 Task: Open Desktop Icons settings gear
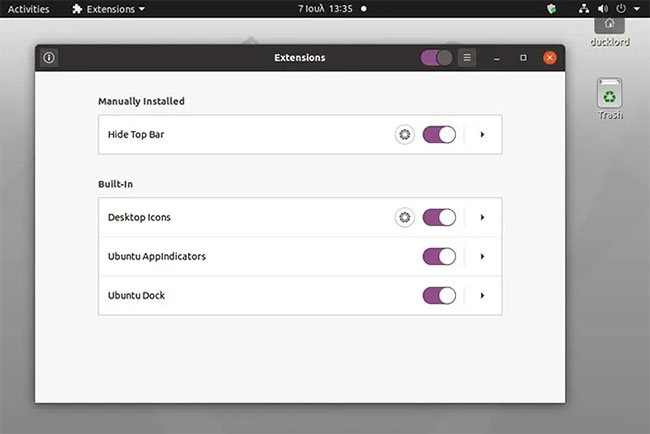click(x=405, y=217)
